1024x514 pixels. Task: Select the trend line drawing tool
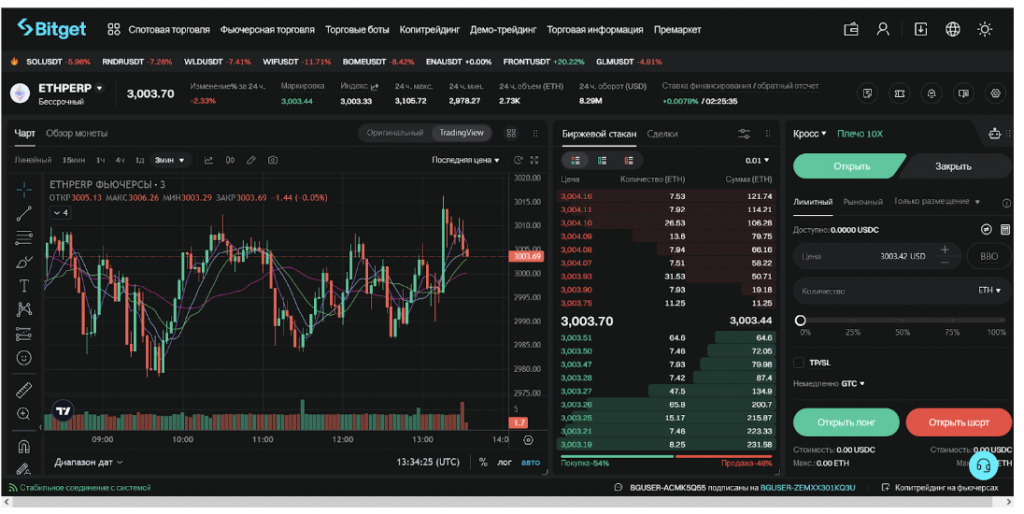(24, 213)
